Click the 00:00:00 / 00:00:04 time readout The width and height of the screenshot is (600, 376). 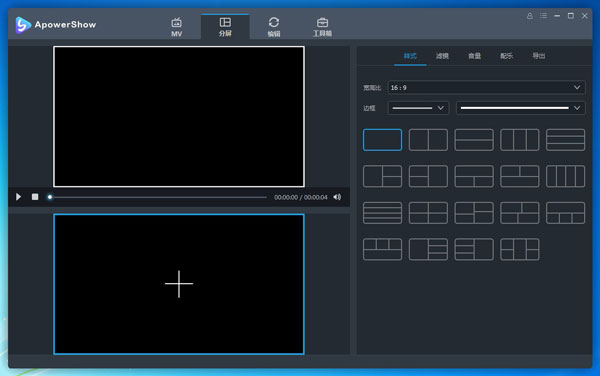(x=301, y=197)
